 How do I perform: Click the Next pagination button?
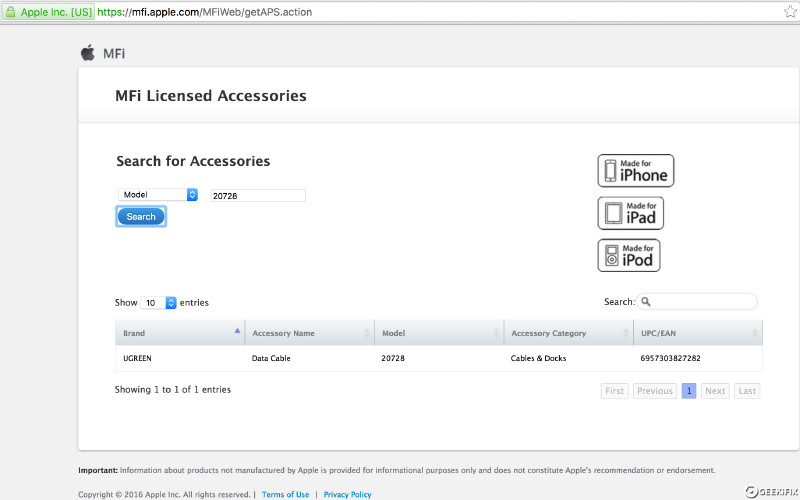point(715,391)
